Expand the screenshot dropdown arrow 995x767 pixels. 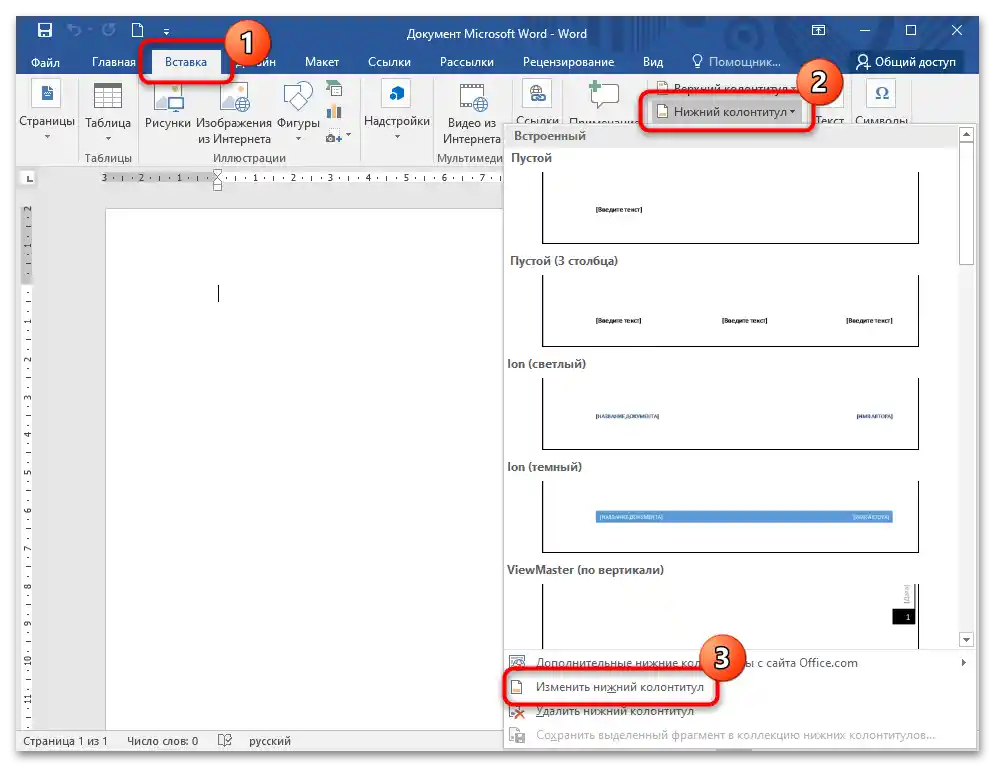click(x=348, y=135)
